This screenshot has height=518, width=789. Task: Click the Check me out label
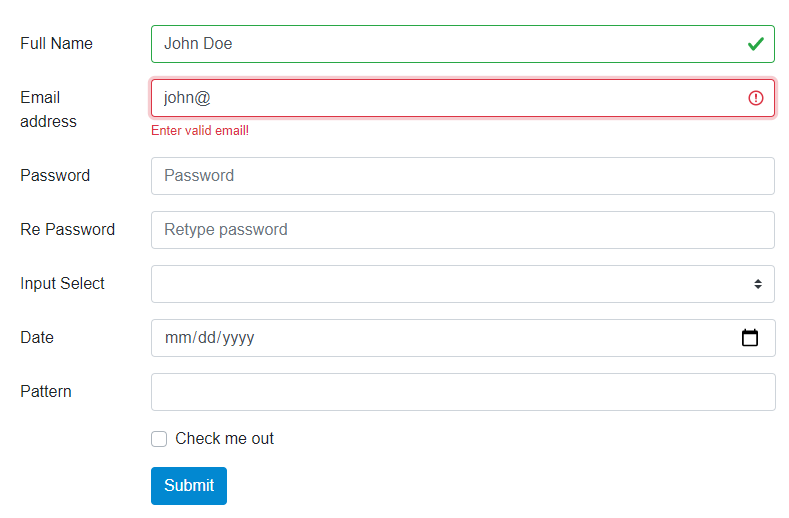tap(224, 439)
